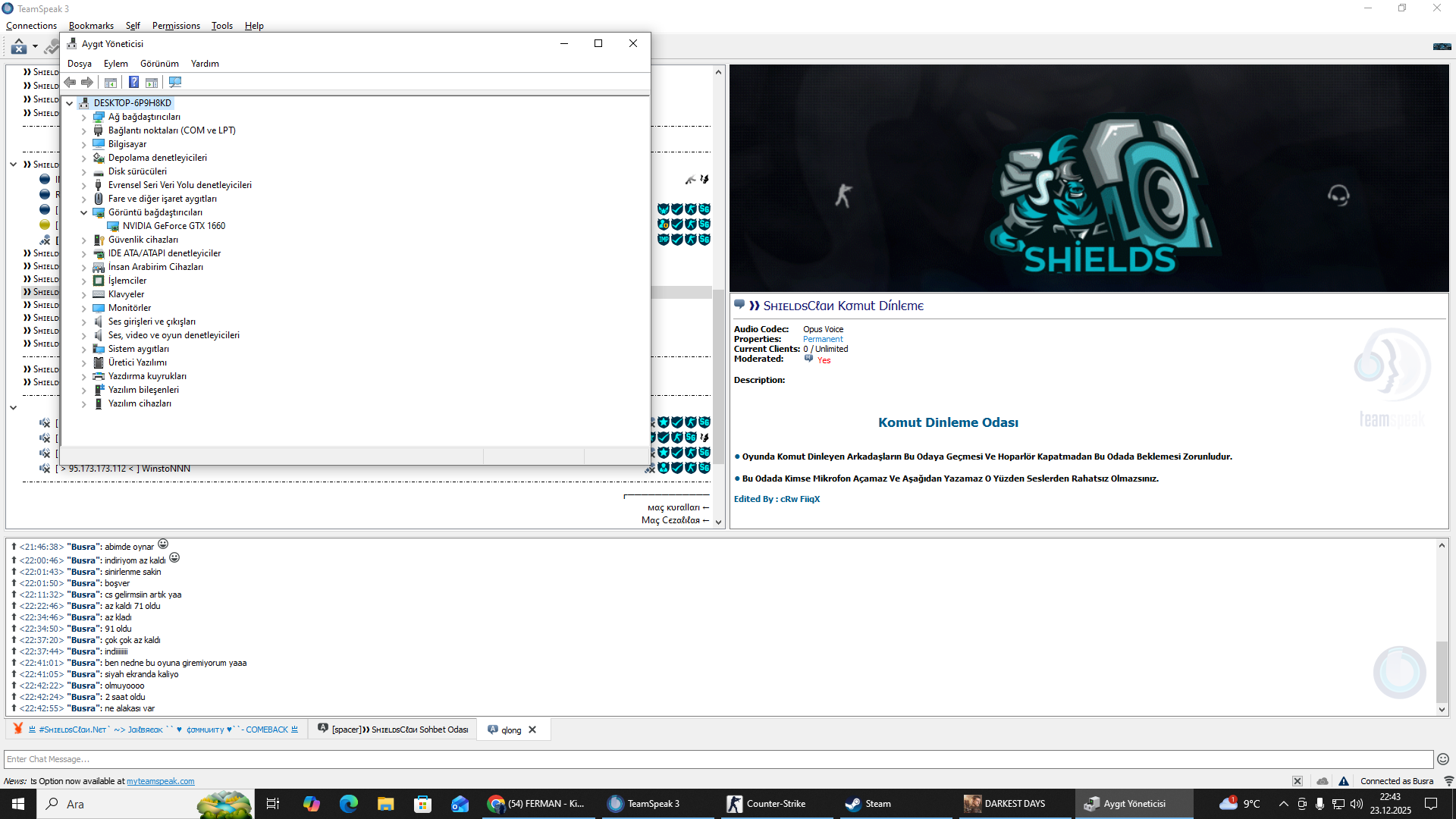Viewport: 1456px width, 819px height.
Task: Launch Microsoft Edge from taskbar
Action: point(349,804)
